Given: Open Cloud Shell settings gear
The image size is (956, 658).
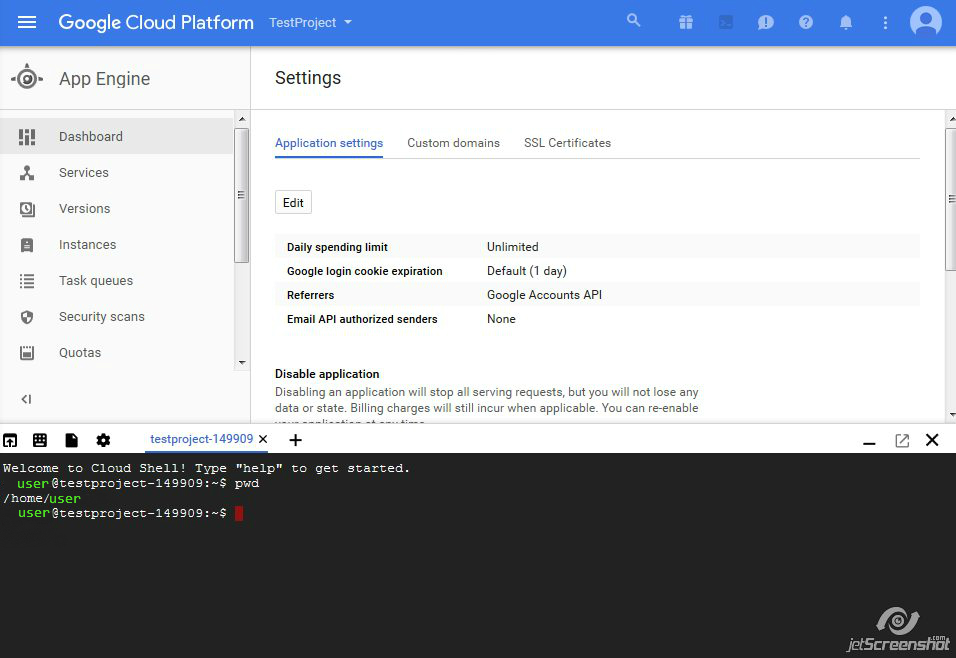Looking at the screenshot, I should 103,440.
